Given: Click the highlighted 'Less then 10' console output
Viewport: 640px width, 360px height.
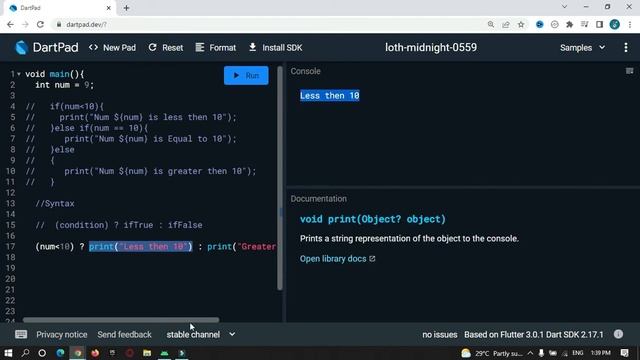Looking at the screenshot, I should [329, 96].
